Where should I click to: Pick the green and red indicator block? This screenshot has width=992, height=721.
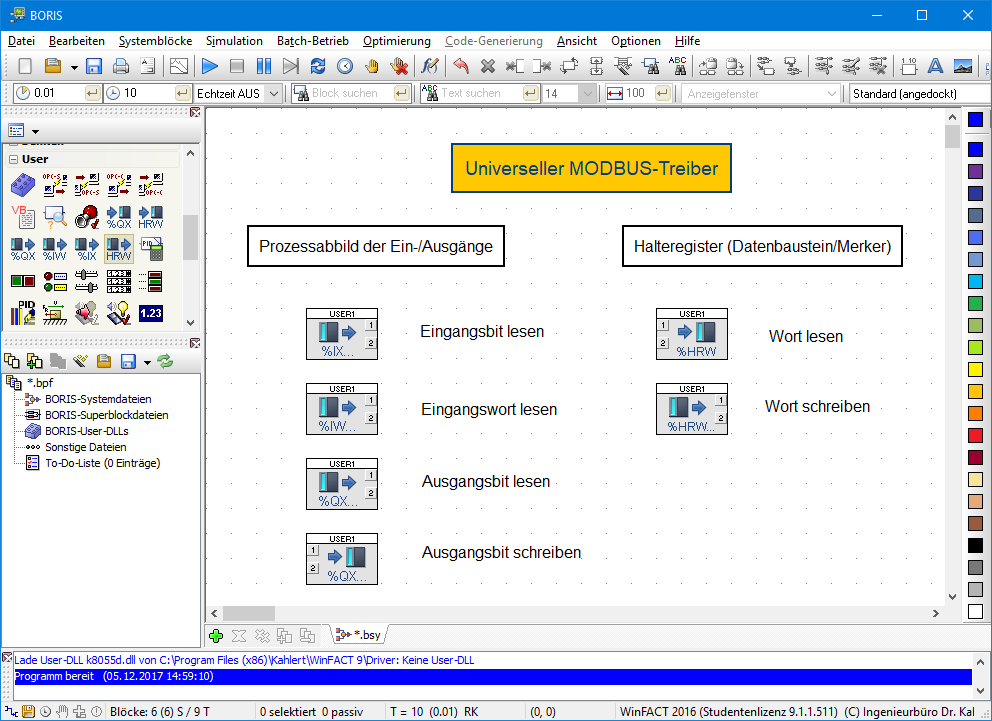pyautogui.click(x=23, y=281)
